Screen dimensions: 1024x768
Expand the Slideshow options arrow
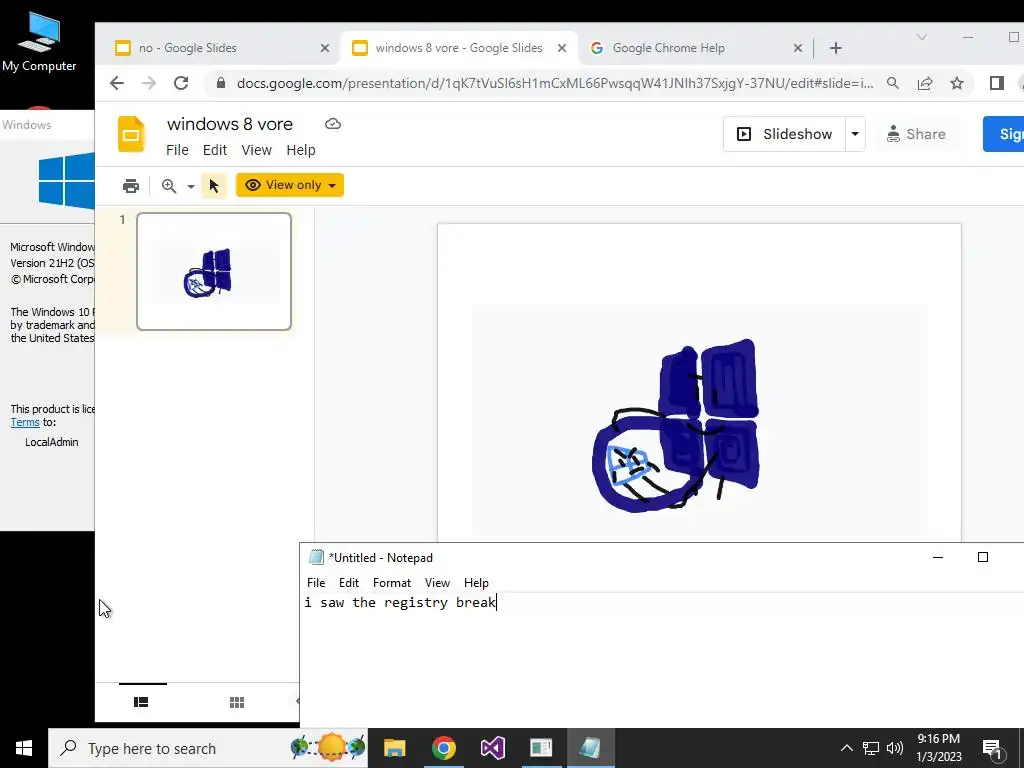pos(855,134)
